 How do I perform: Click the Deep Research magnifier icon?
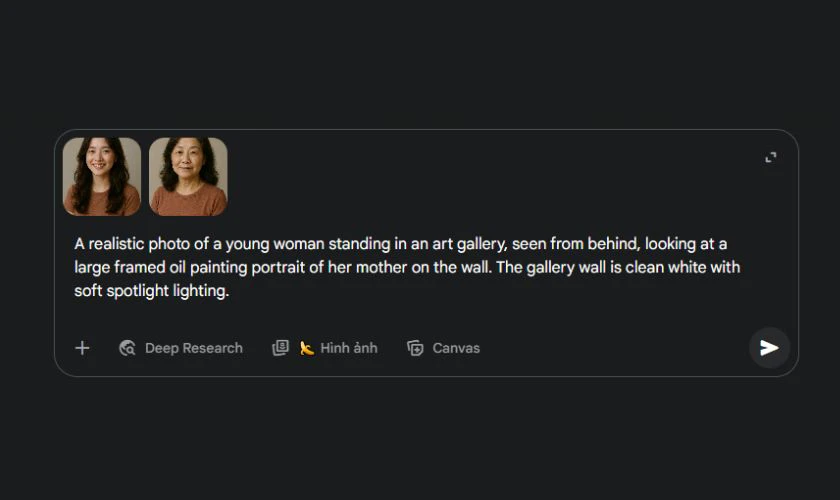click(x=127, y=348)
